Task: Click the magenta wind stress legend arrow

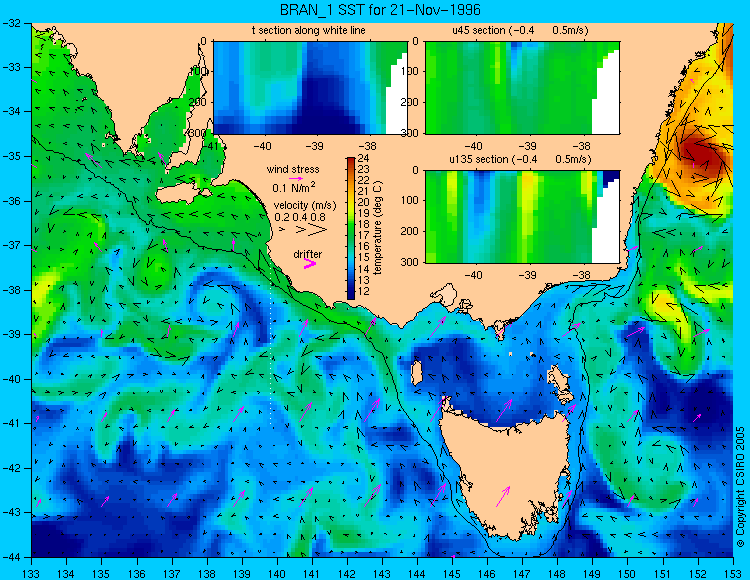Action: click(x=296, y=178)
